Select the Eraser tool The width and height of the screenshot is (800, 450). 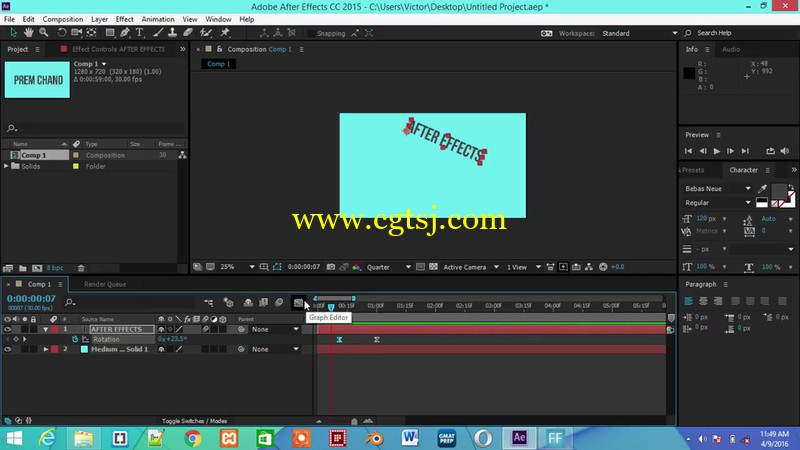[188, 33]
